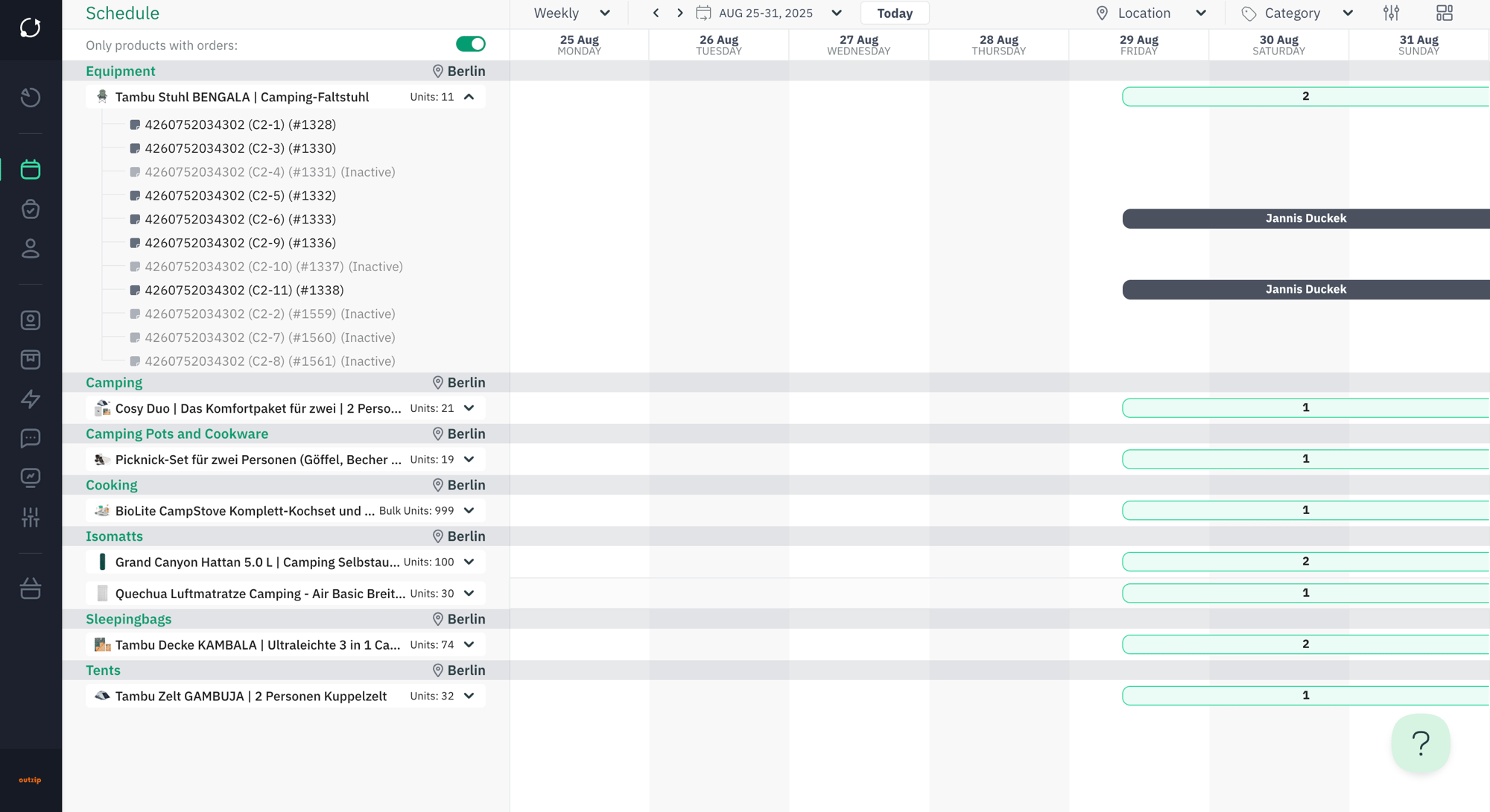
Task: Open the Schedule calendar sidebar icon
Action: click(31, 169)
